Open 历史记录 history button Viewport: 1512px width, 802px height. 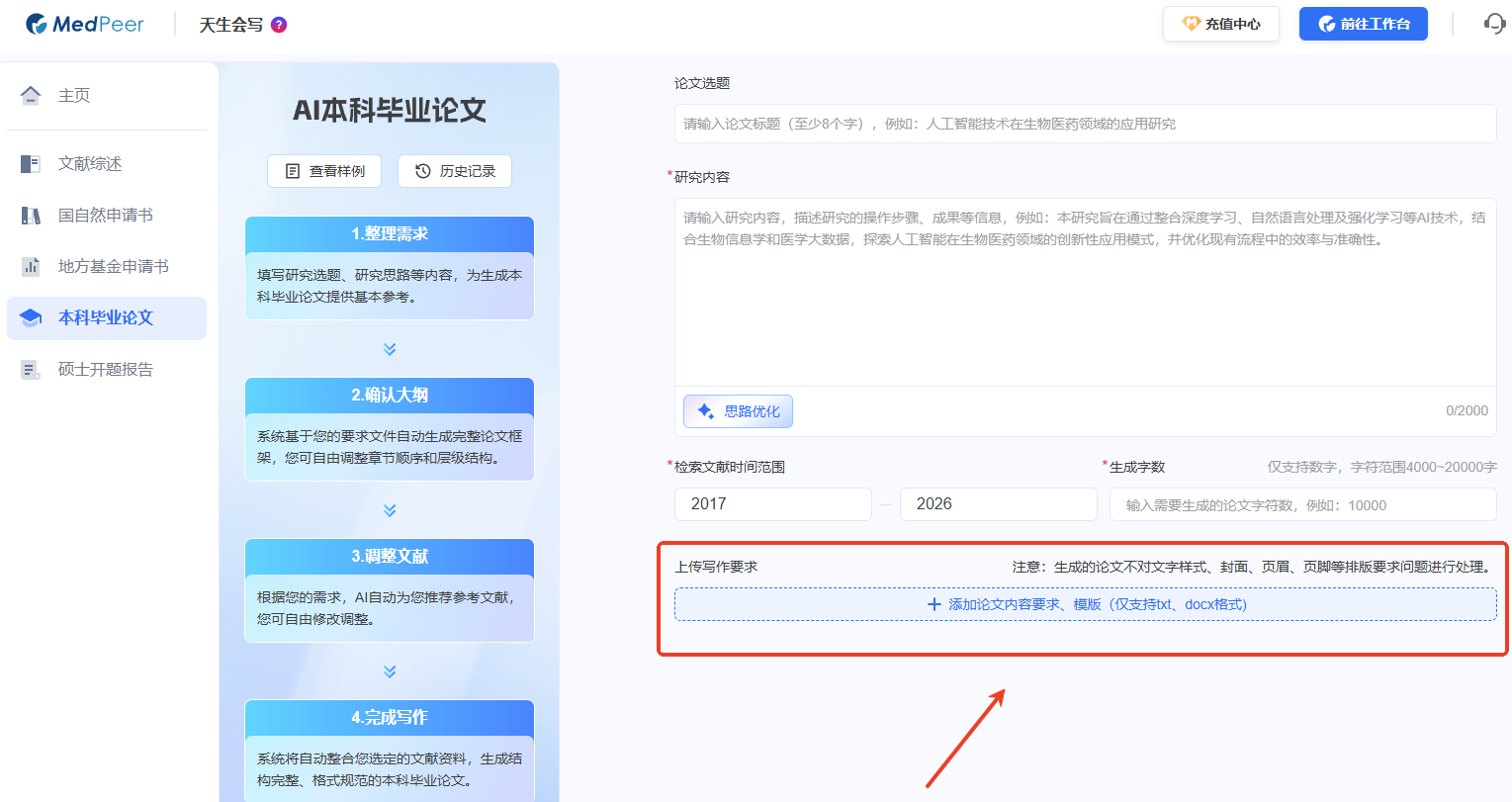[455, 171]
